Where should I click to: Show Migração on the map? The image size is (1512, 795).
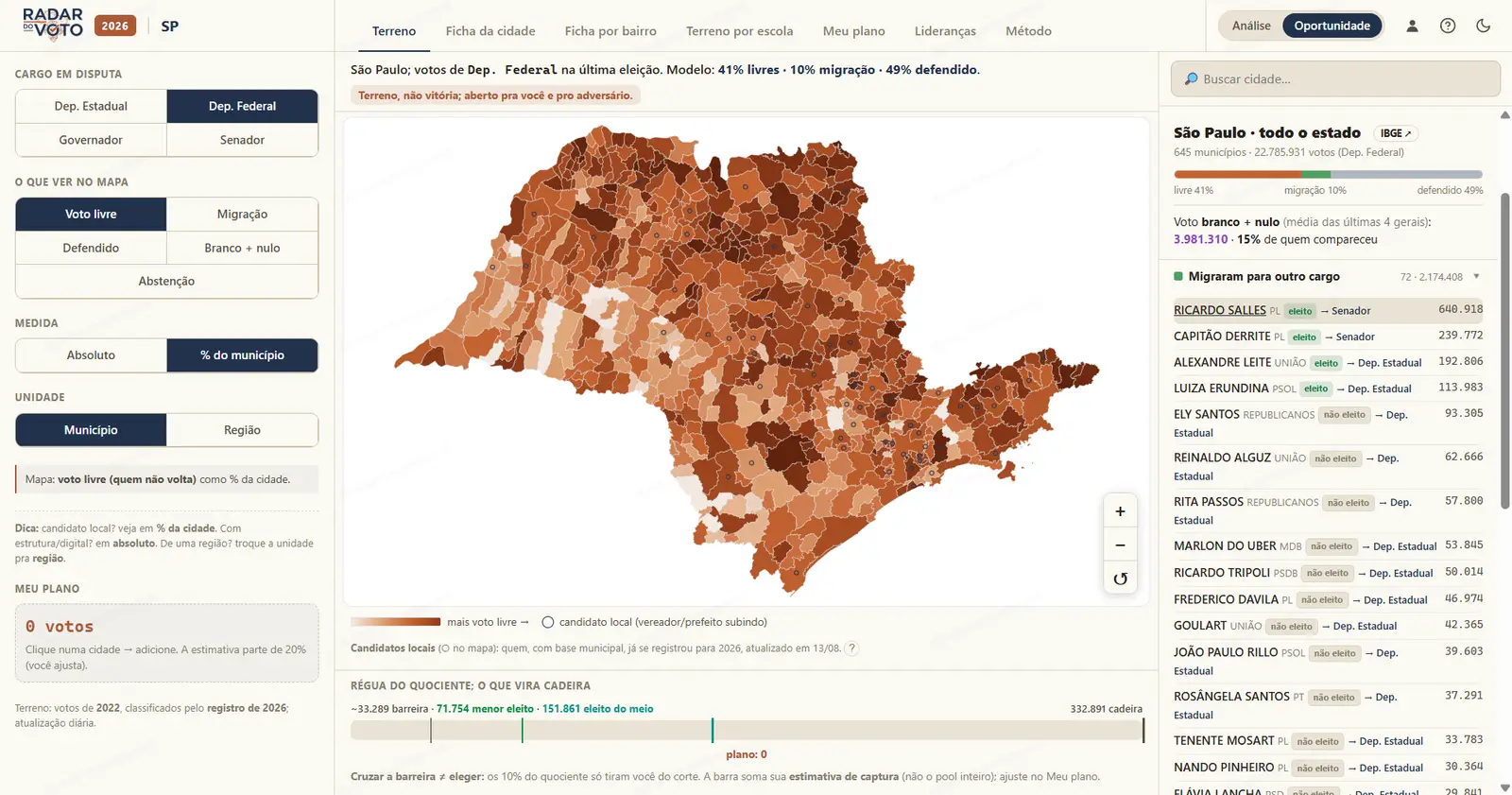(242, 215)
